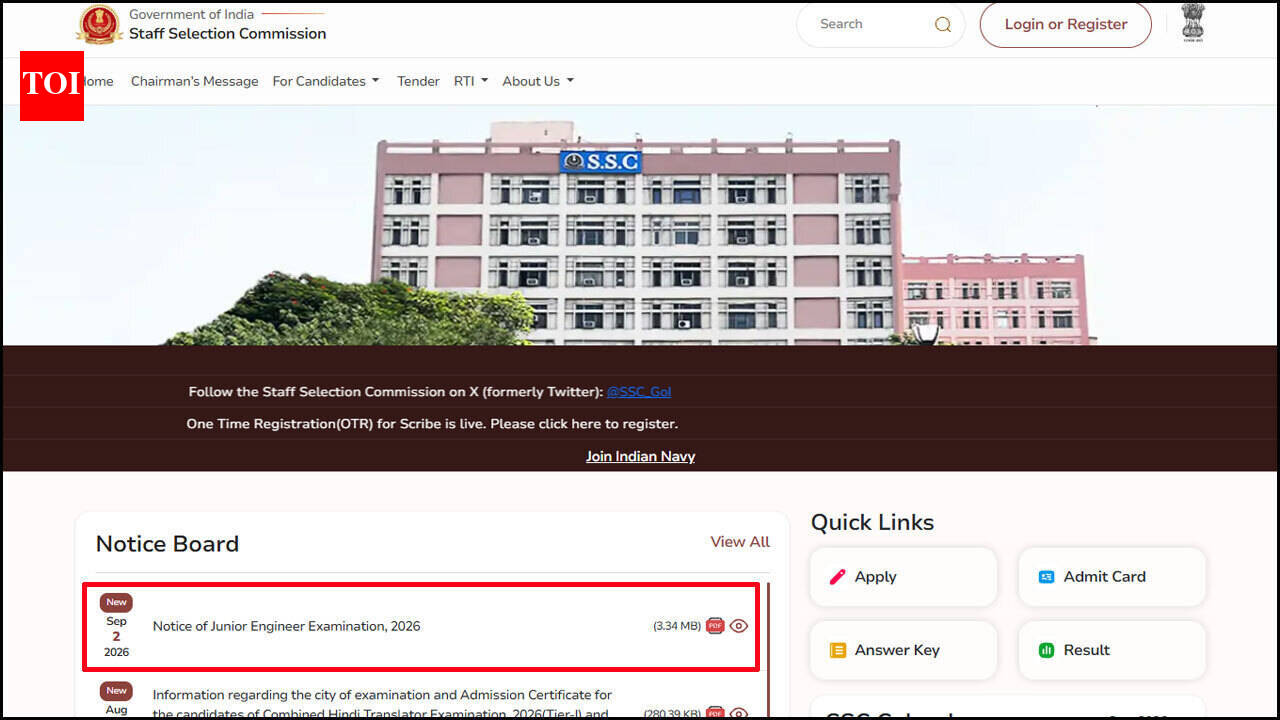Open the Apply quick link
Screen dimensions: 1280x720
[904, 577]
